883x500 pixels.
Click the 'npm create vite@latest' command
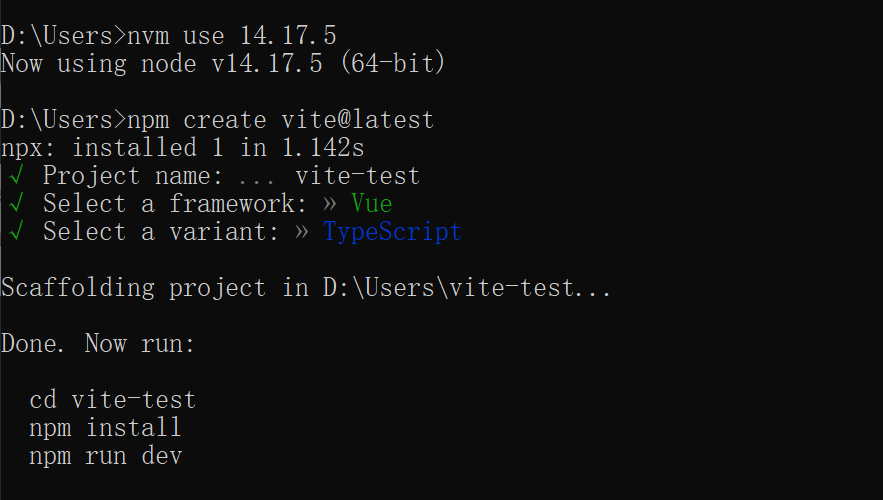pos(281,121)
